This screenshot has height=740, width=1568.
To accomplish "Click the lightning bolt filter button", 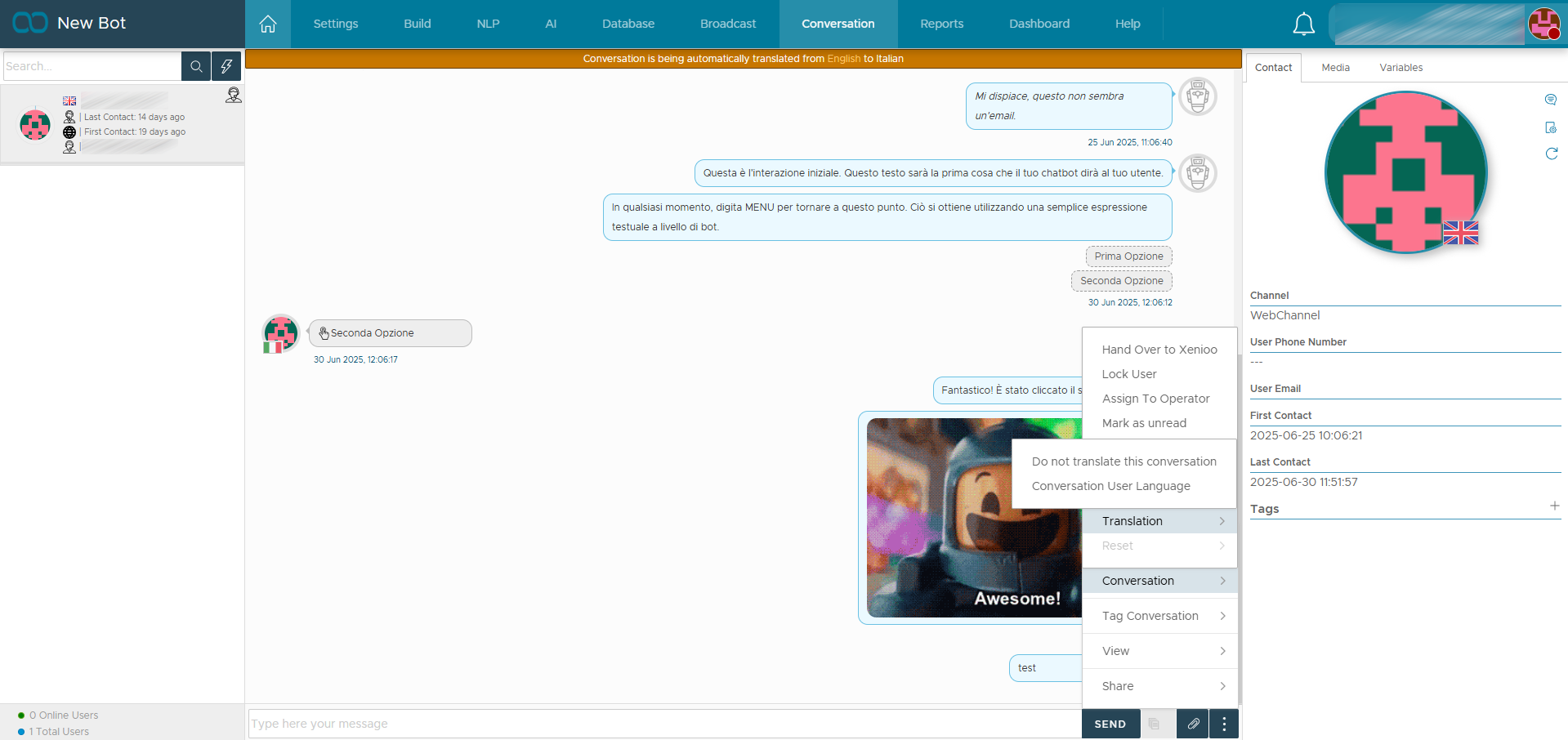I will [226, 66].
